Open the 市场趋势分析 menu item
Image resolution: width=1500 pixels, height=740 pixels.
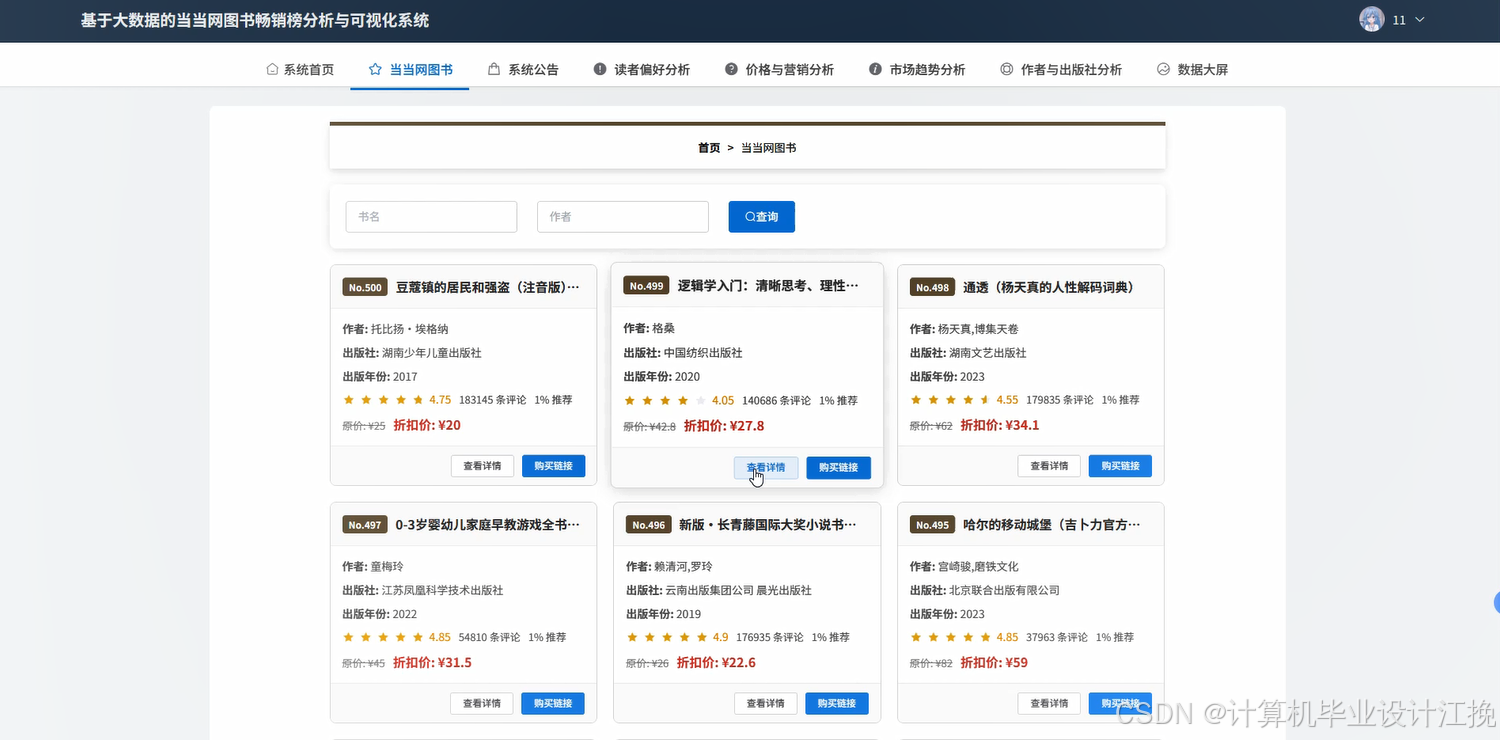(x=917, y=70)
